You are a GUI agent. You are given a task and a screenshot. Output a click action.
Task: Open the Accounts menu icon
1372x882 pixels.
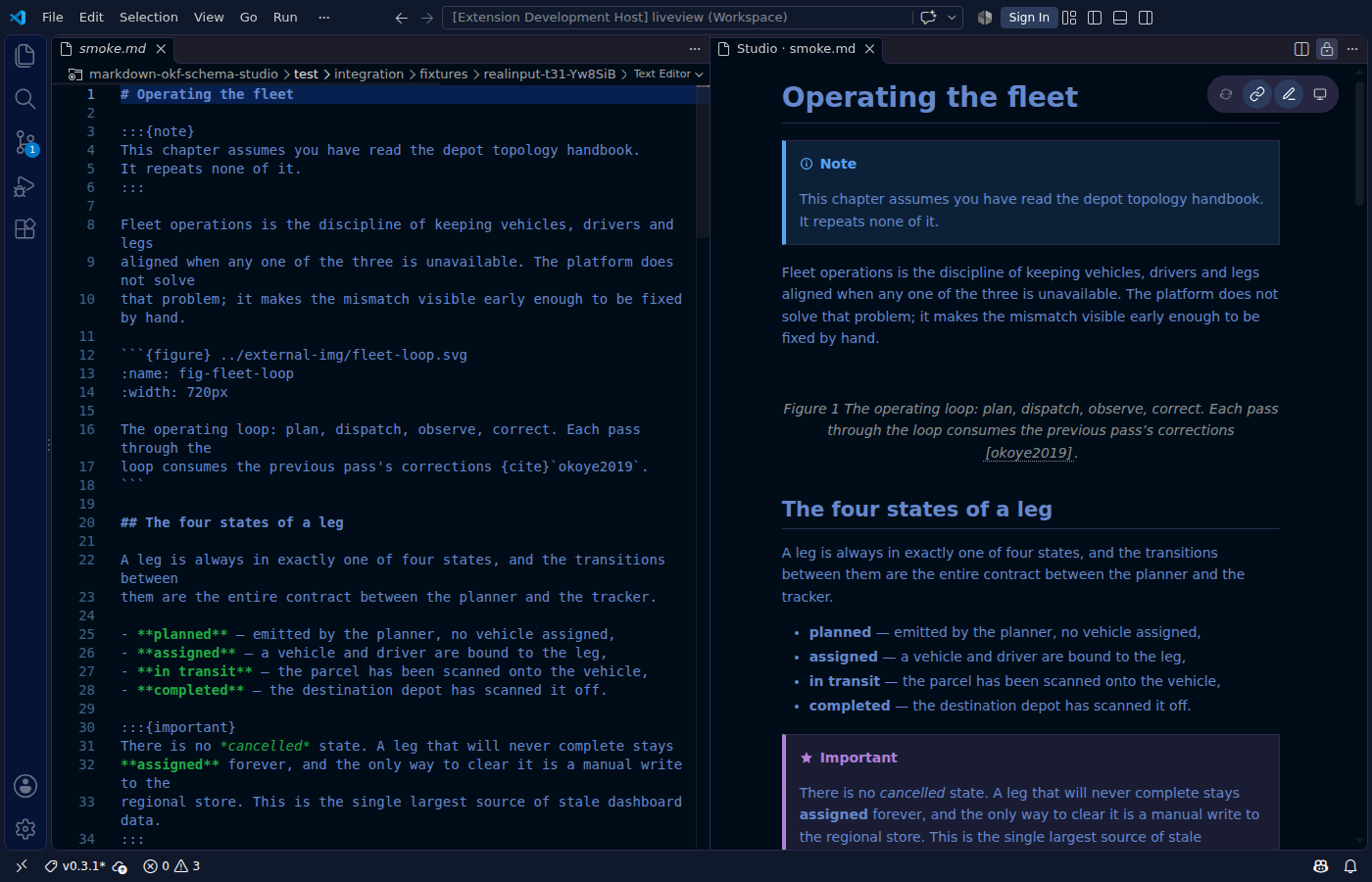coord(25,786)
